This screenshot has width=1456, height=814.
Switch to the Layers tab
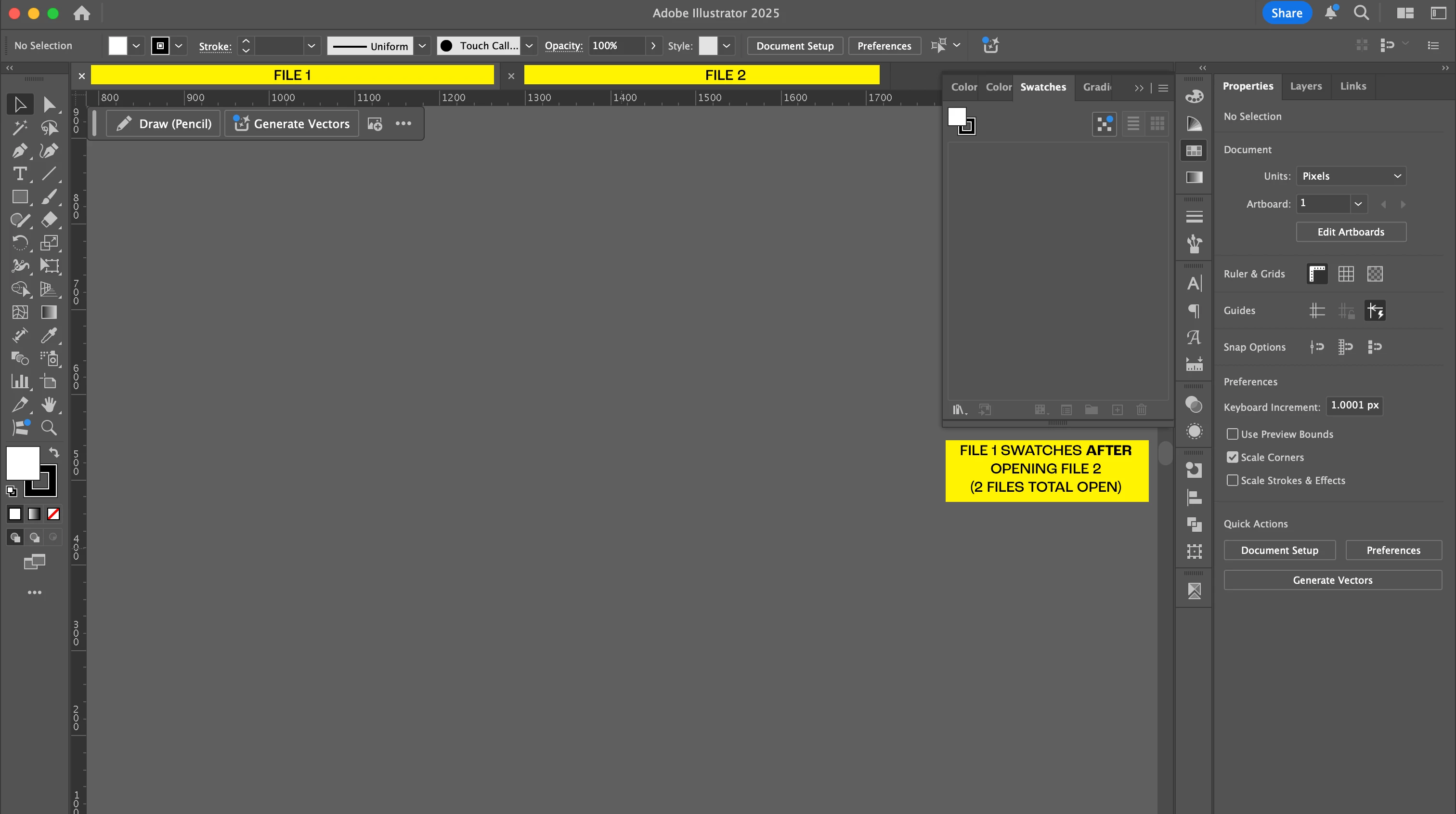coord(1306,87)
